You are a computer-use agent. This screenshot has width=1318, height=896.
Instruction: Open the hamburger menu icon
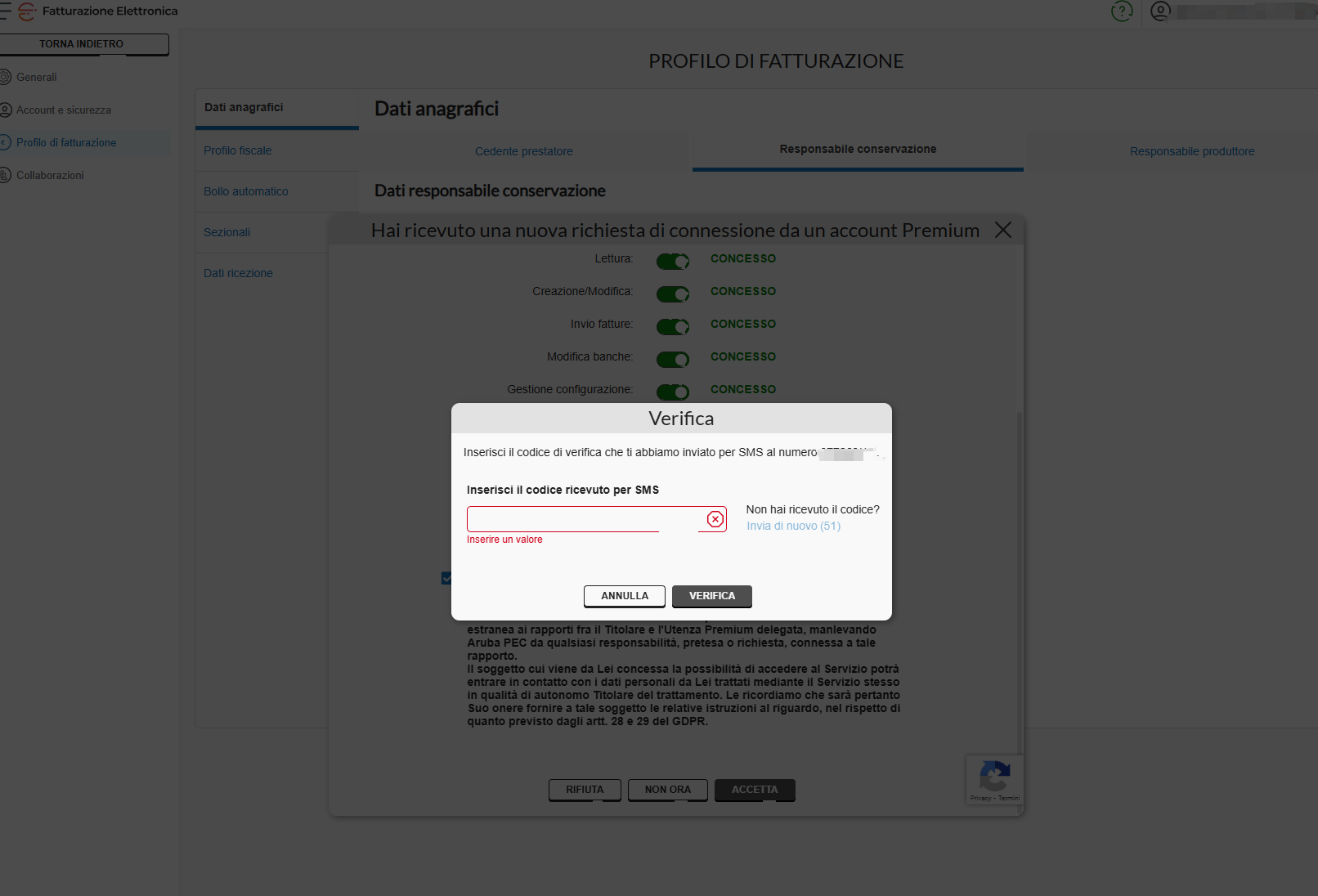5,11
